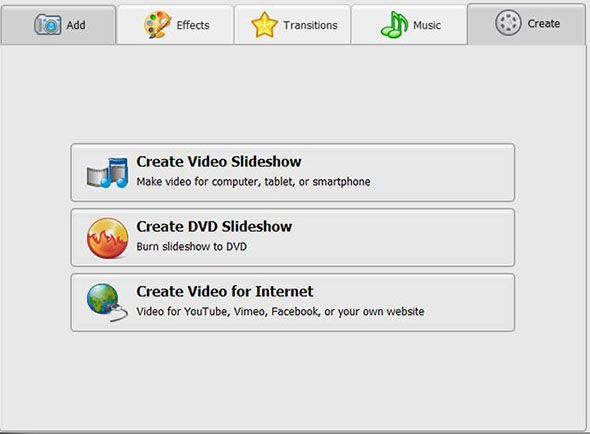Open the Create tab label

[x=543, y=23]
